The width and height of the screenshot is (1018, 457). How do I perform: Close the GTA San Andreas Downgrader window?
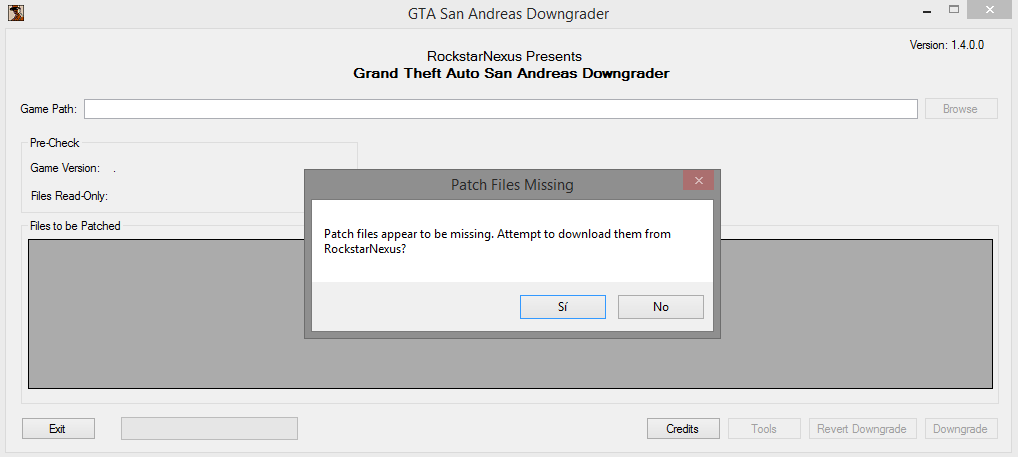[990, 10]
